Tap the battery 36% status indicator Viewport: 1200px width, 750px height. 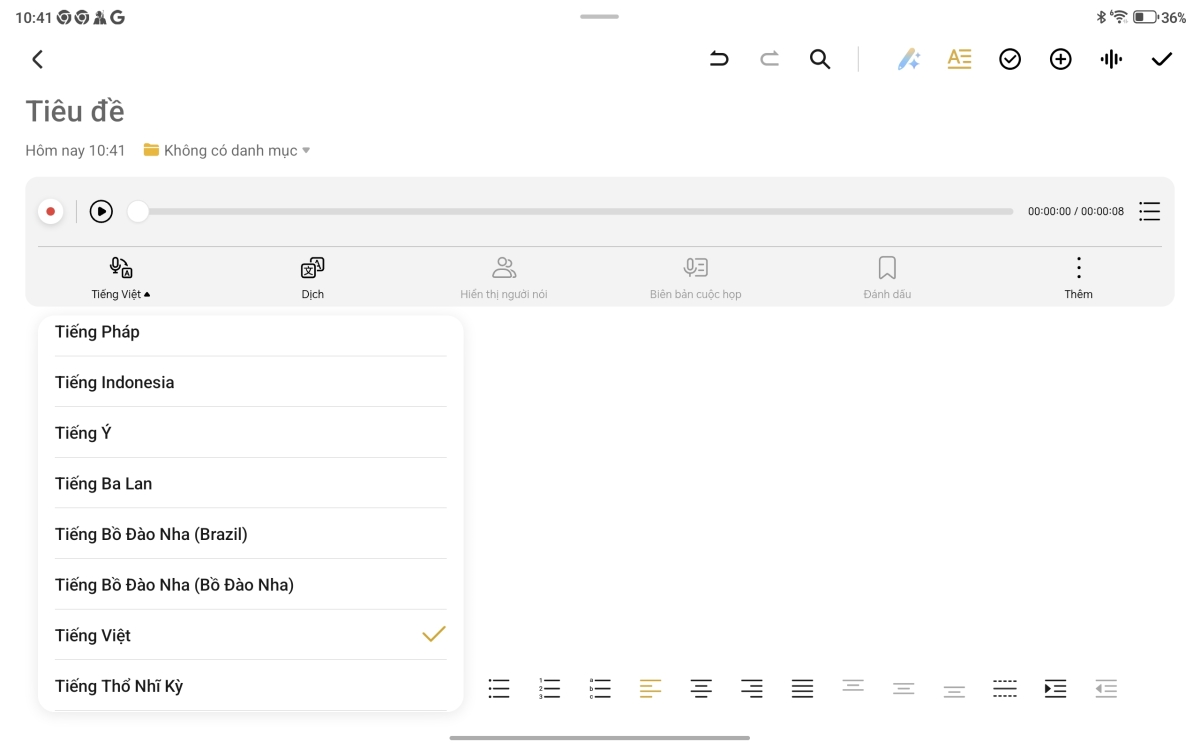click(1160, 17)
